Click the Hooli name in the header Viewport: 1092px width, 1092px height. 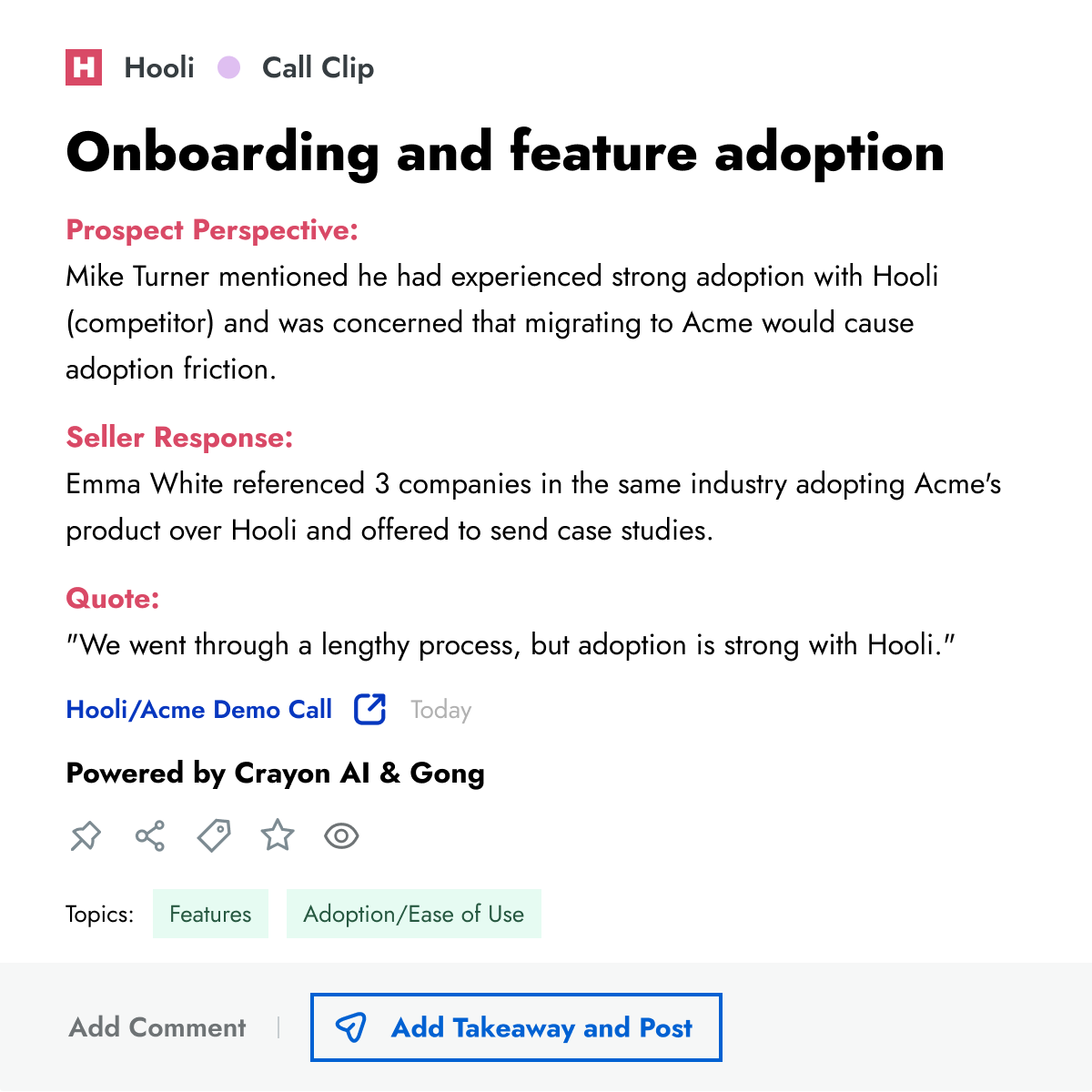coord(159,67)
